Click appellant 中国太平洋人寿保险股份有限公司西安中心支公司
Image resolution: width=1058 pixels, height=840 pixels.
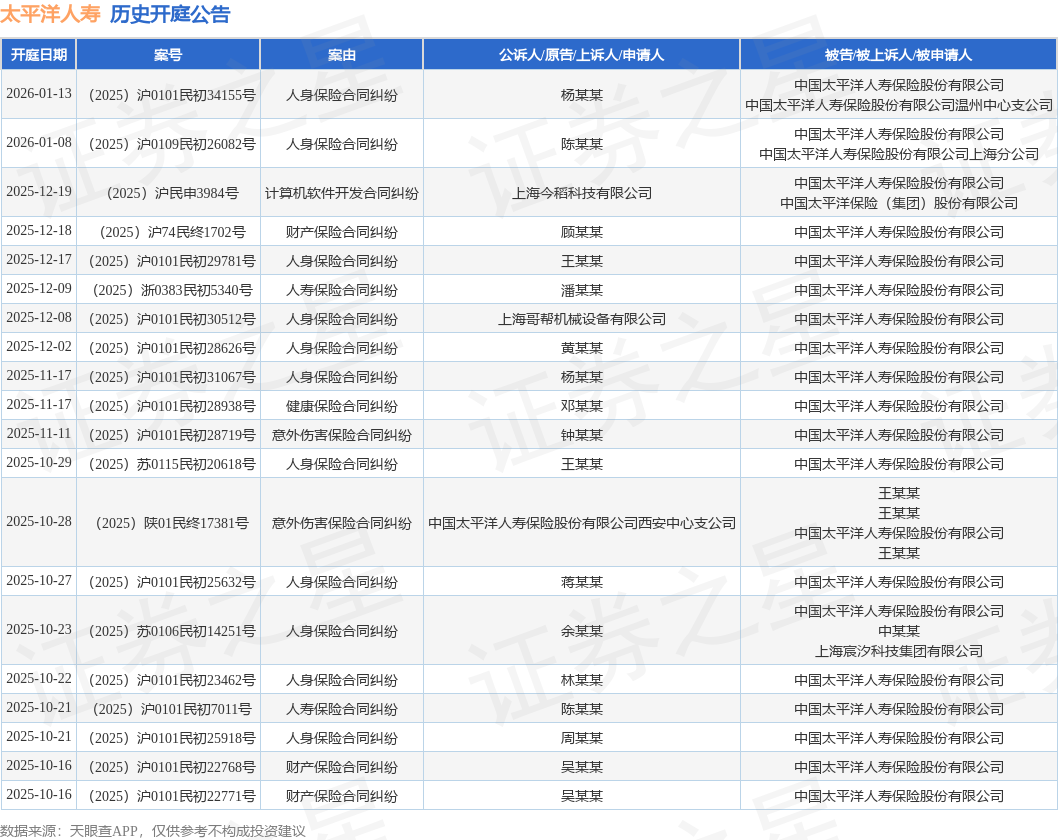(x=582, y=523)
